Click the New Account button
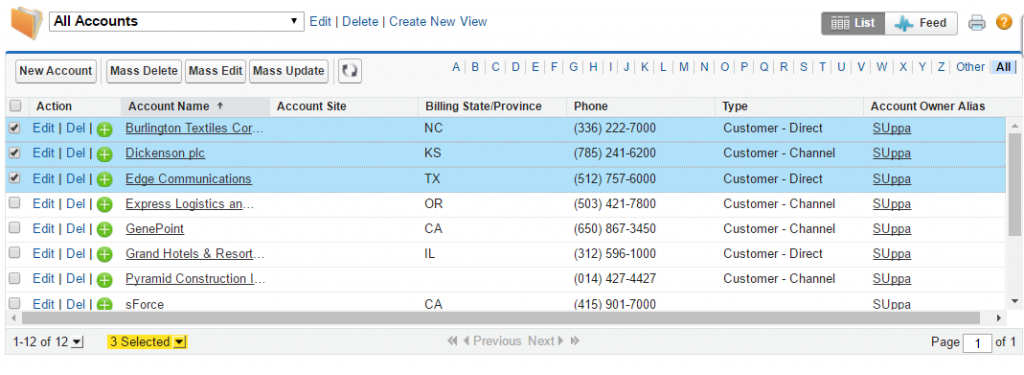1024x375 pixels. (x=56, y=71)
